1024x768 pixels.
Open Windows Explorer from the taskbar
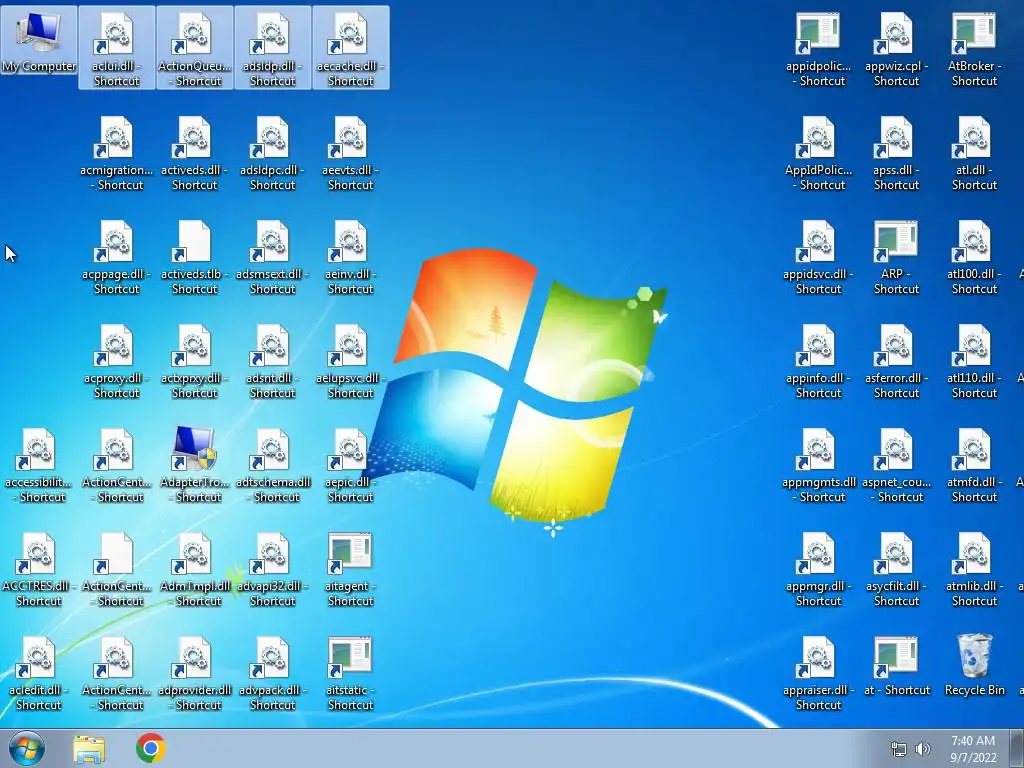coord(89,749)
